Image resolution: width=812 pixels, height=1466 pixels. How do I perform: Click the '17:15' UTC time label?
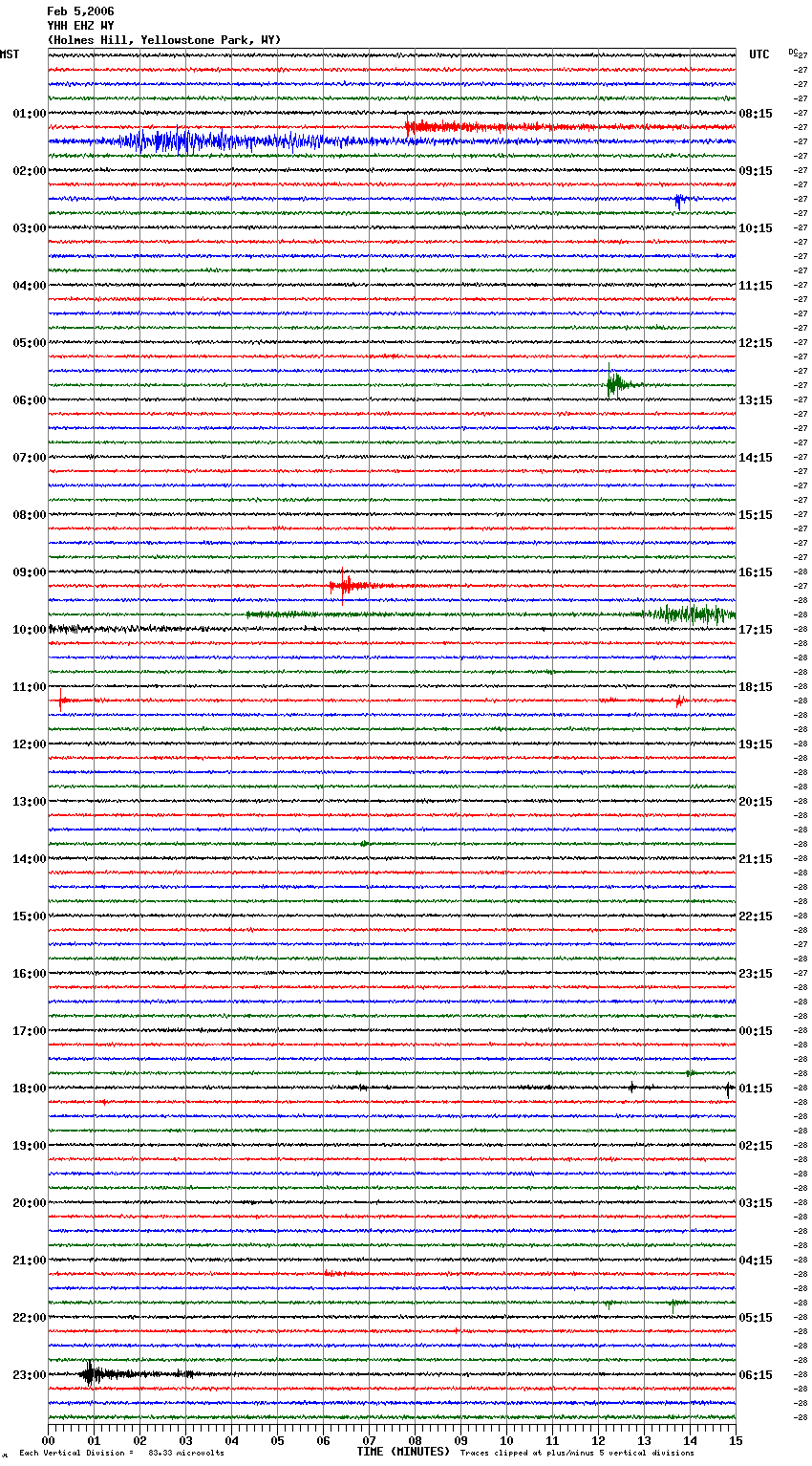point(756,630)
